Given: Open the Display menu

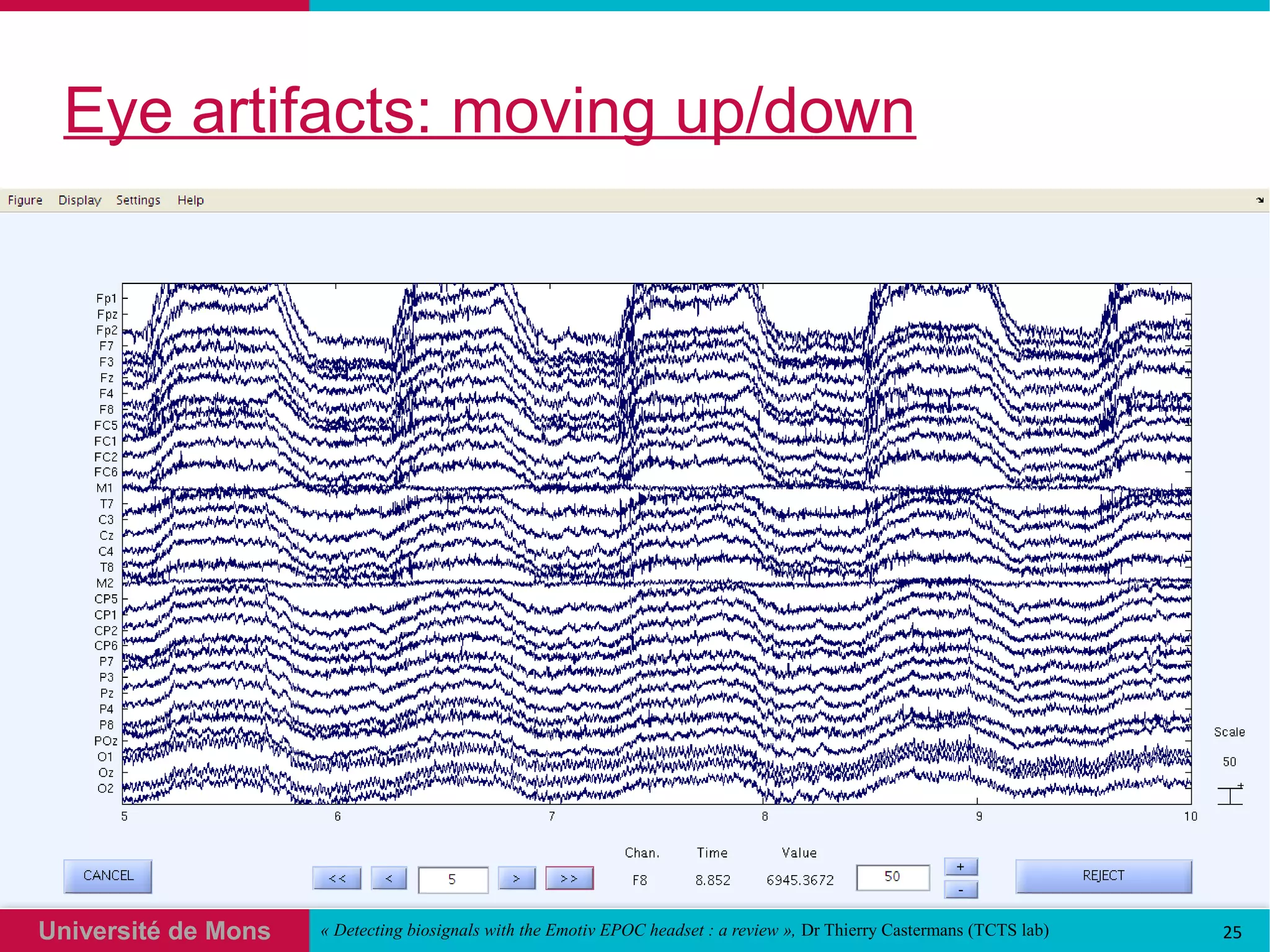Looking at the screenshot, I should click(x=79, y=200).
